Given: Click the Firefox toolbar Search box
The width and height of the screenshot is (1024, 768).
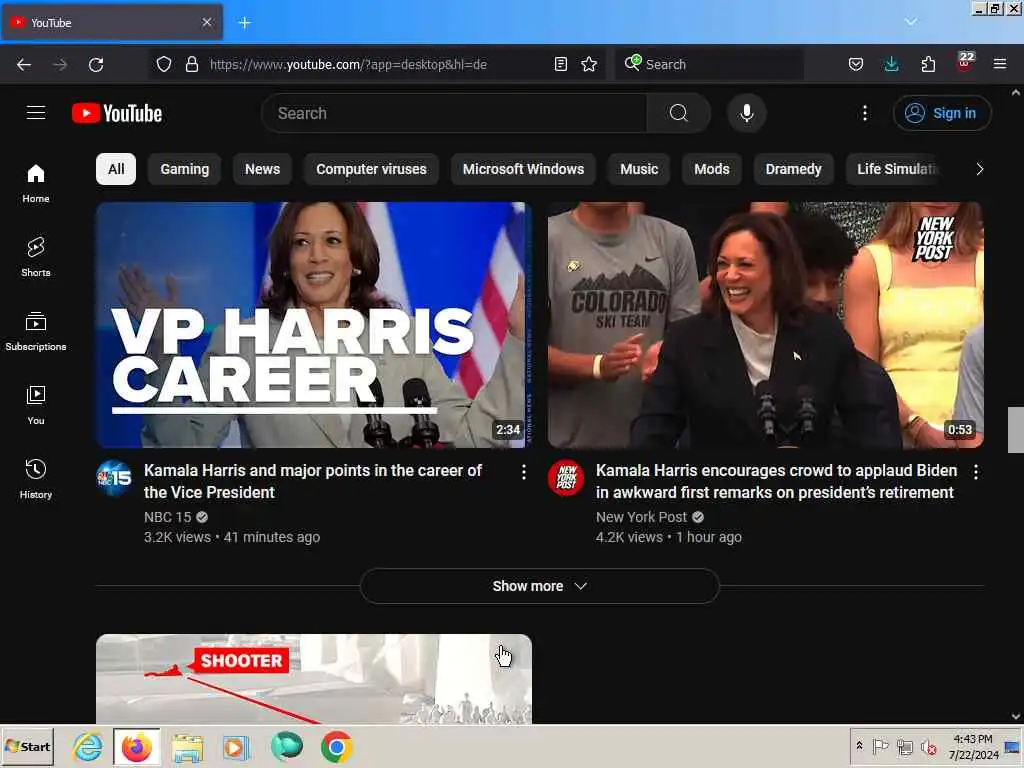Looking at the screenshot, I should click(x=709, y=64).
